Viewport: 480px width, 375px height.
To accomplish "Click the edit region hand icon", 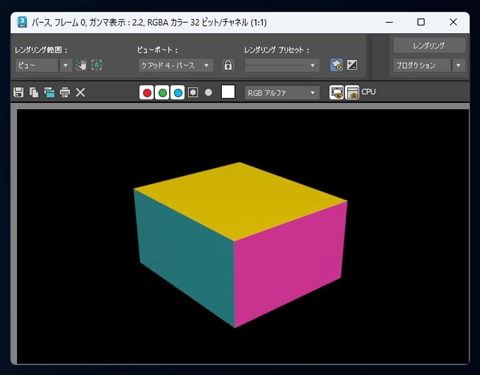I will 81,65.
